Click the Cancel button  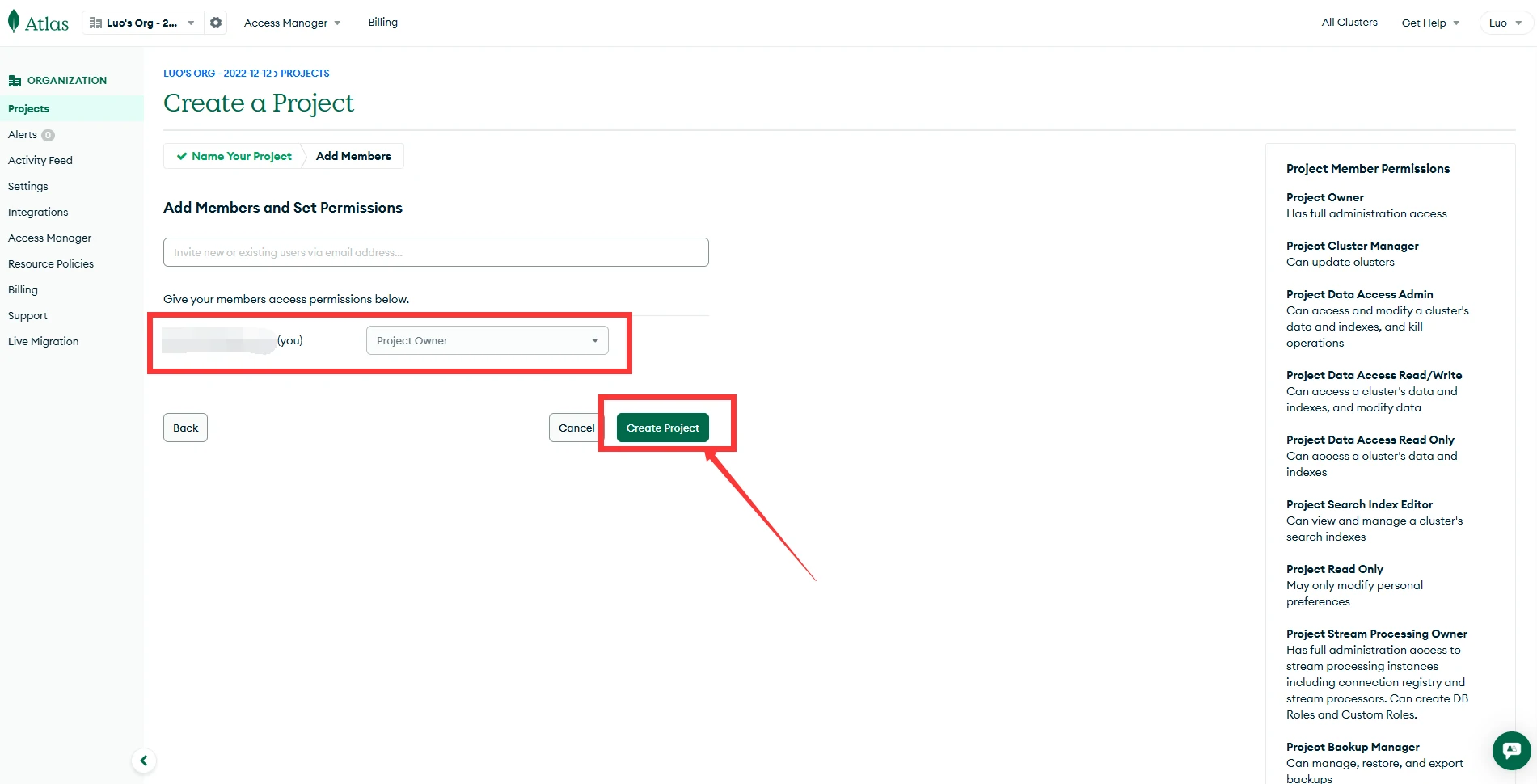click(x=576, y=428)
